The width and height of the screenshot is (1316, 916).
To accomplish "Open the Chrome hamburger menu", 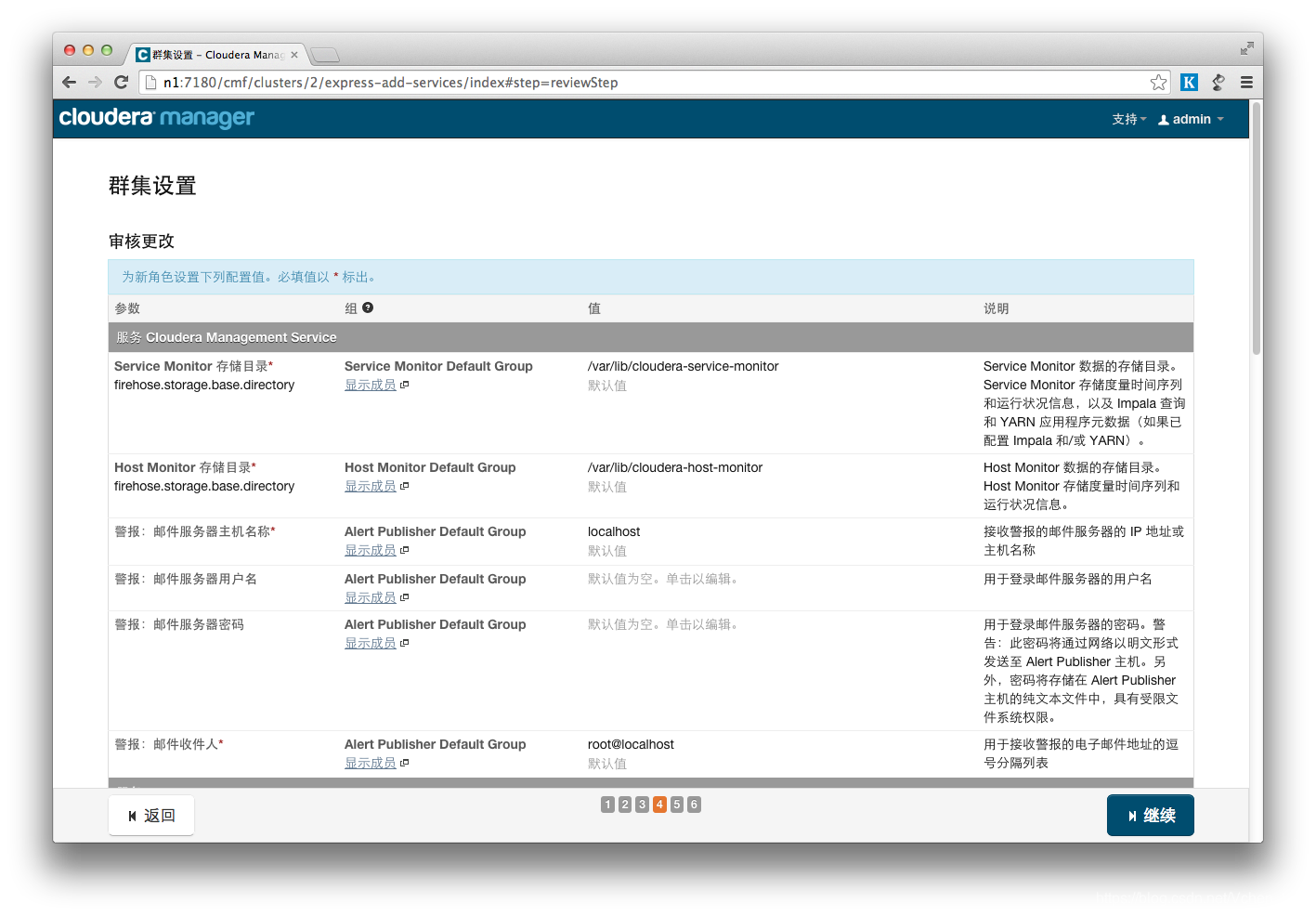I will [1246, 82].
